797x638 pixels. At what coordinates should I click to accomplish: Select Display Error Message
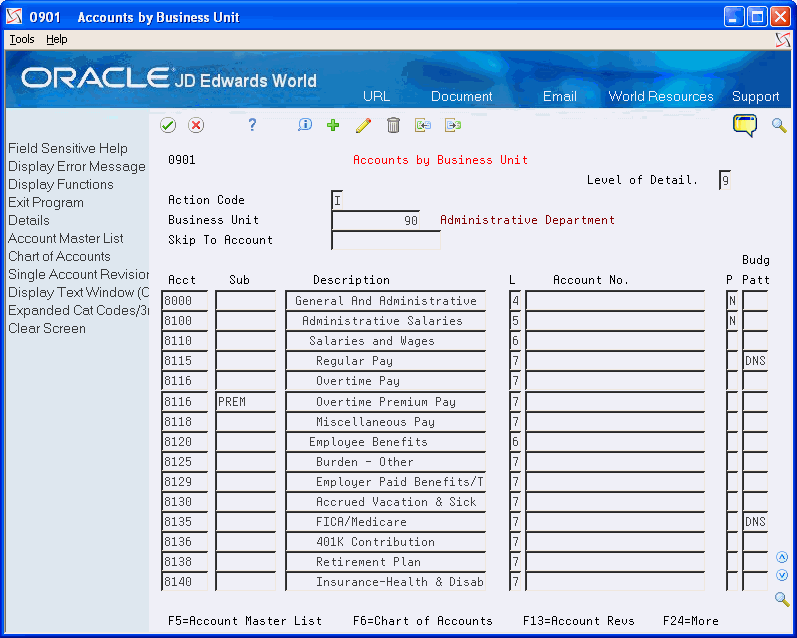pyautogui.click(x=77, y=167)
